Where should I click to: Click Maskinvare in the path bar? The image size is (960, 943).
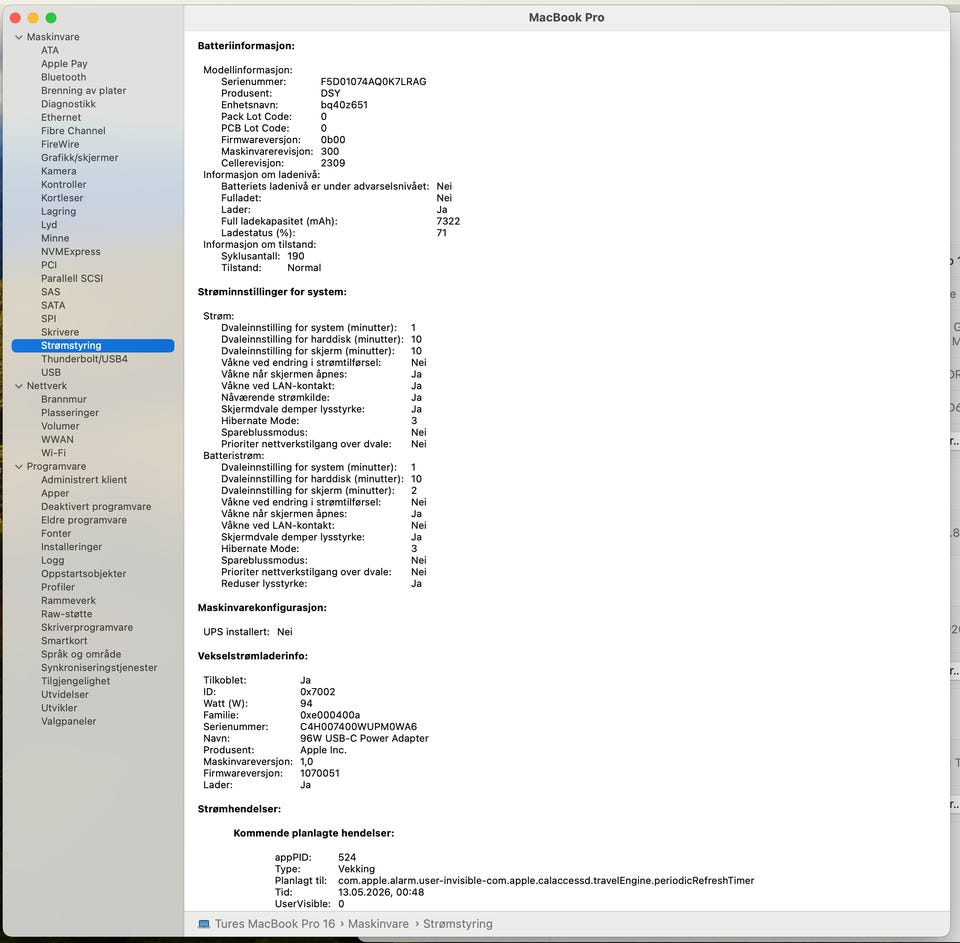pyautogui.click(x=378, y=924)
